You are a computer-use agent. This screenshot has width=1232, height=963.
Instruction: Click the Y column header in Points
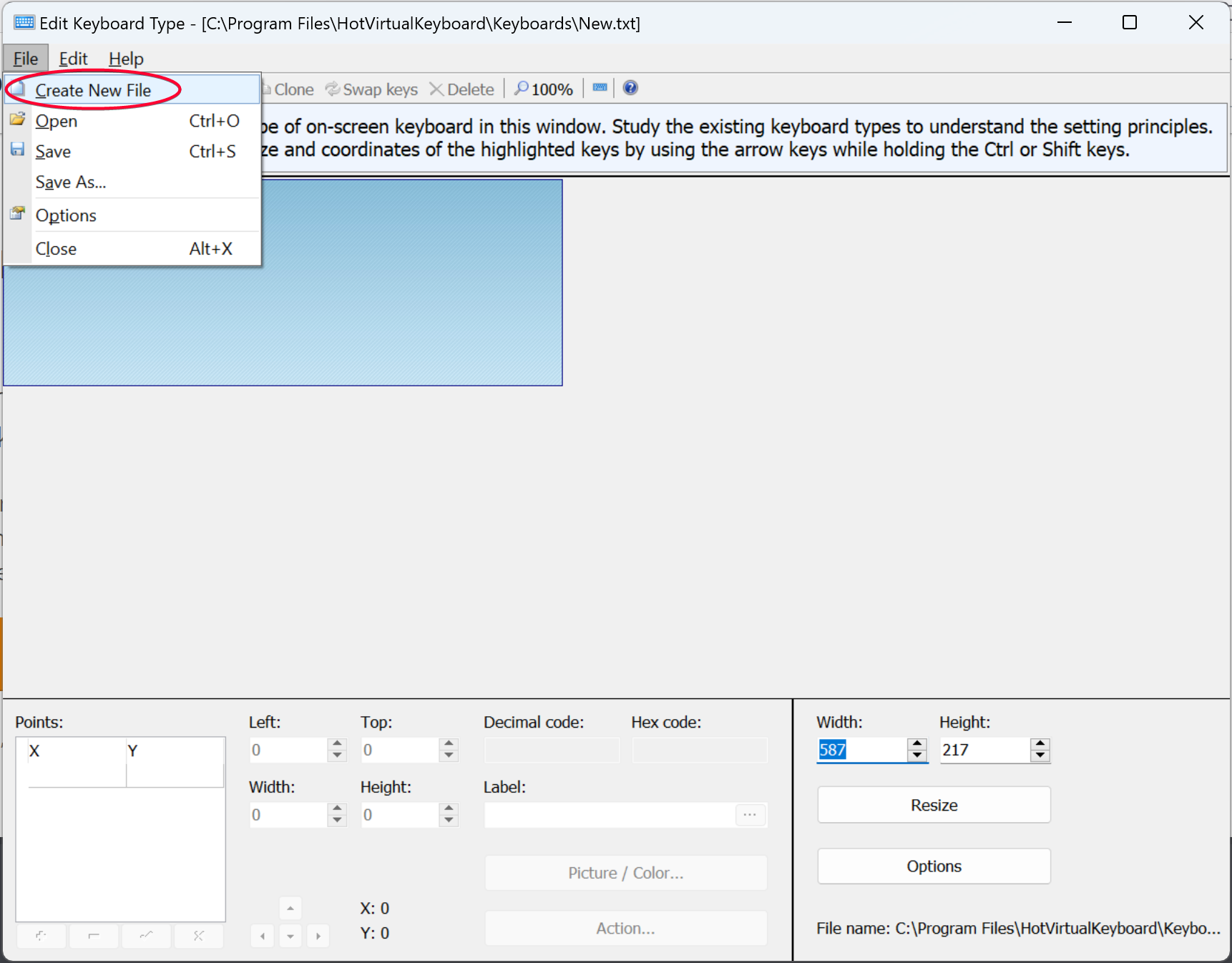click(175, 751)
